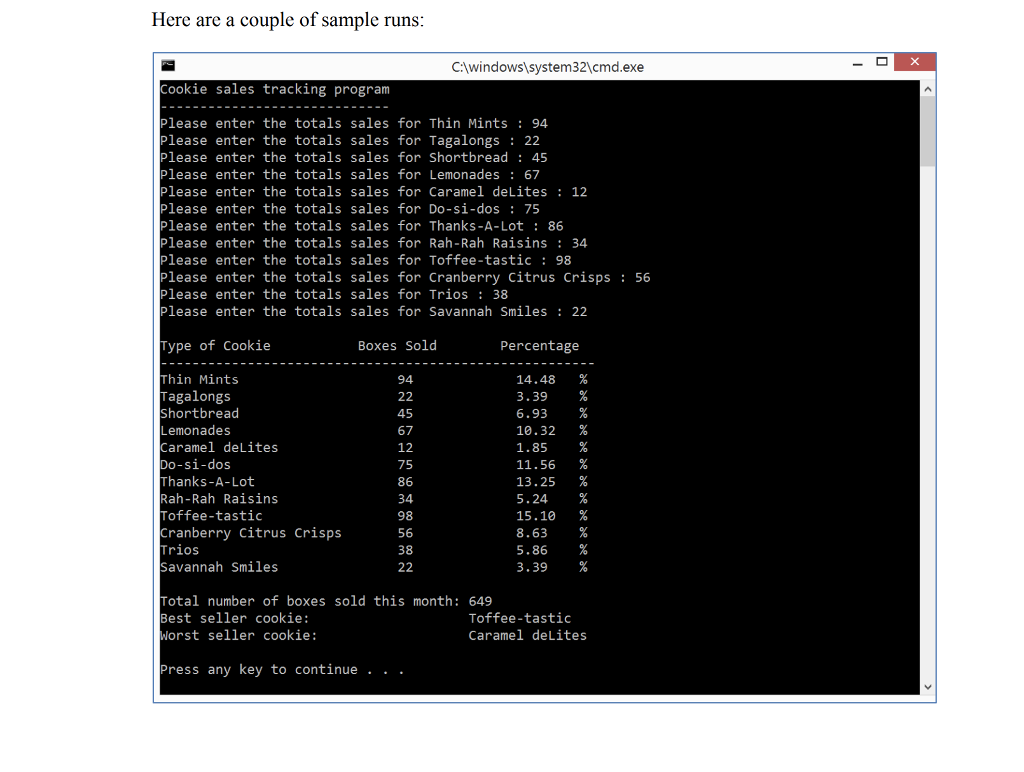Click the Rah-Rah Raisins : 34 prompt line
The width and height of the screenshot is (1024, 772).
pyautogui.click(x=374, y=243)
